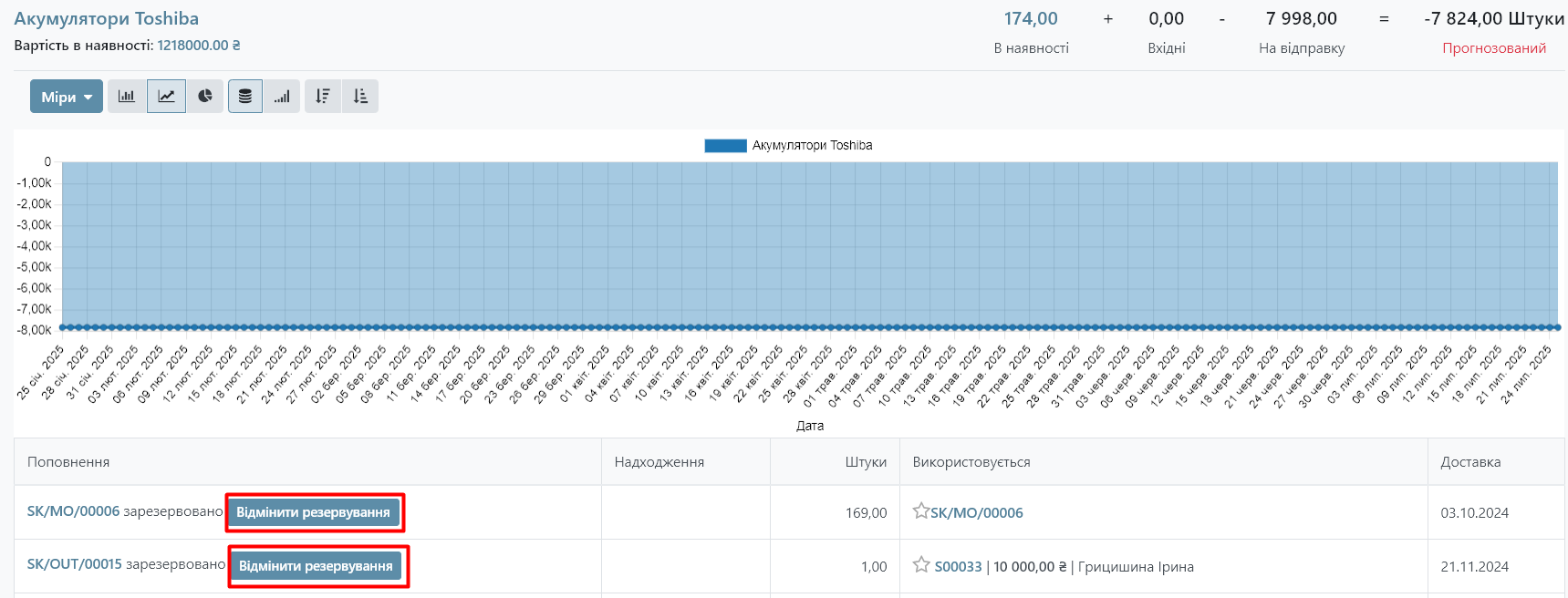The width and height of the screenshot is (1568, 598).
Task: Switch to bar chart view
Action: [127, 97]
